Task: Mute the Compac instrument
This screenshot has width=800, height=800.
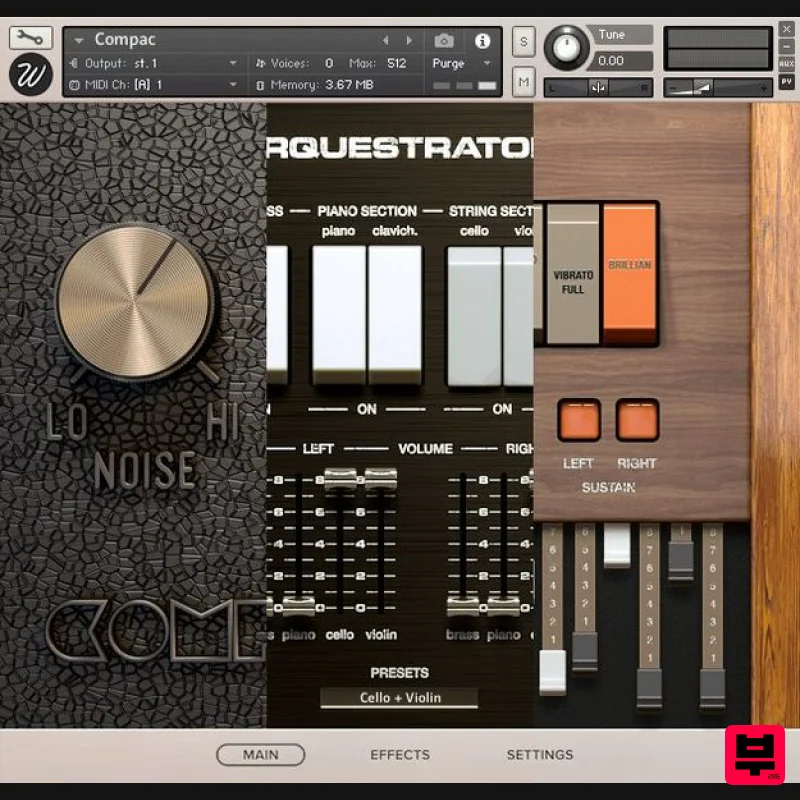Action: tap(522, 80)
